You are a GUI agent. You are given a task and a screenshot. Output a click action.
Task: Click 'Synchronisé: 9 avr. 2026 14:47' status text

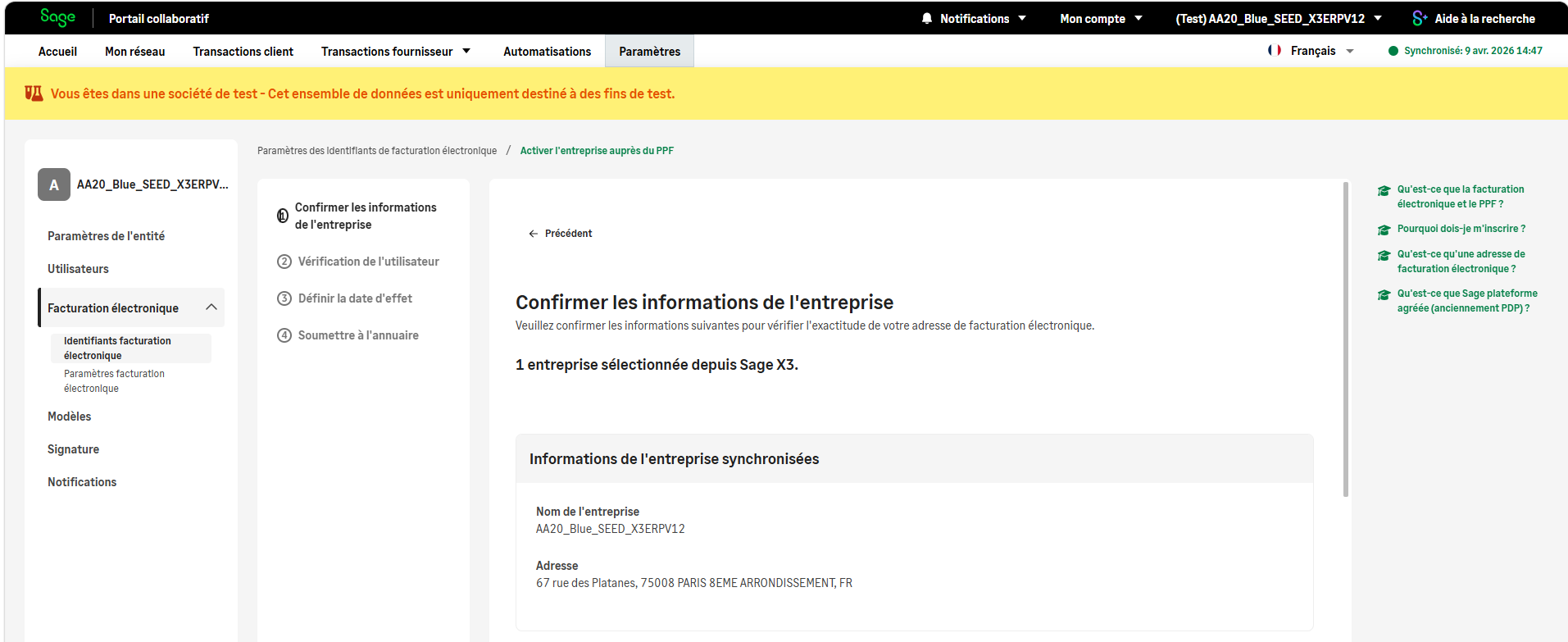click(1473, 51)
